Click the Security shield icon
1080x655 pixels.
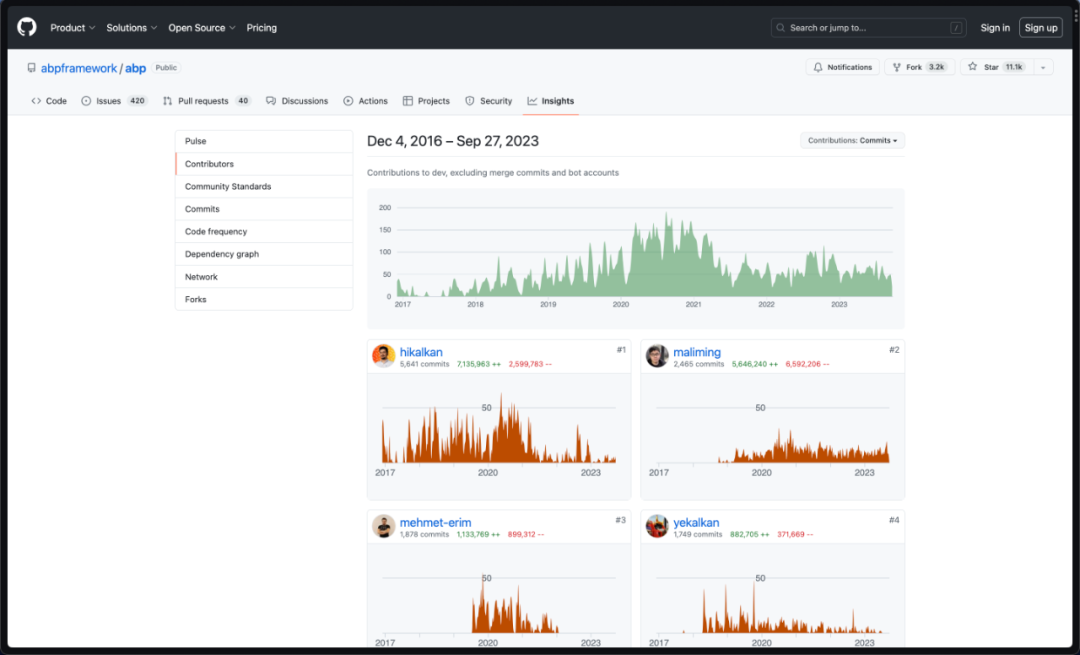point(470,101)
